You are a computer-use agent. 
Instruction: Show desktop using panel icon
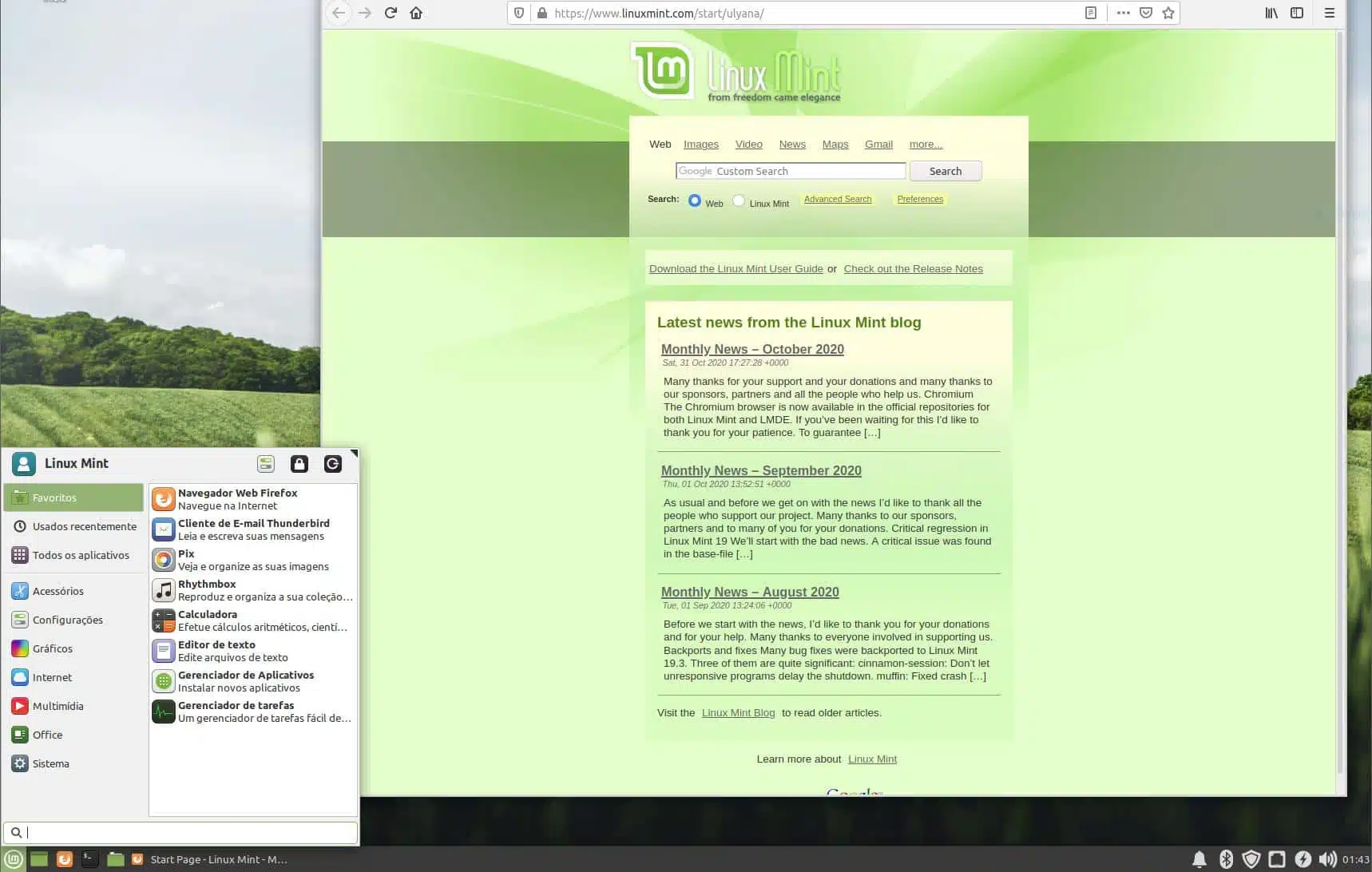pos(39,859)
